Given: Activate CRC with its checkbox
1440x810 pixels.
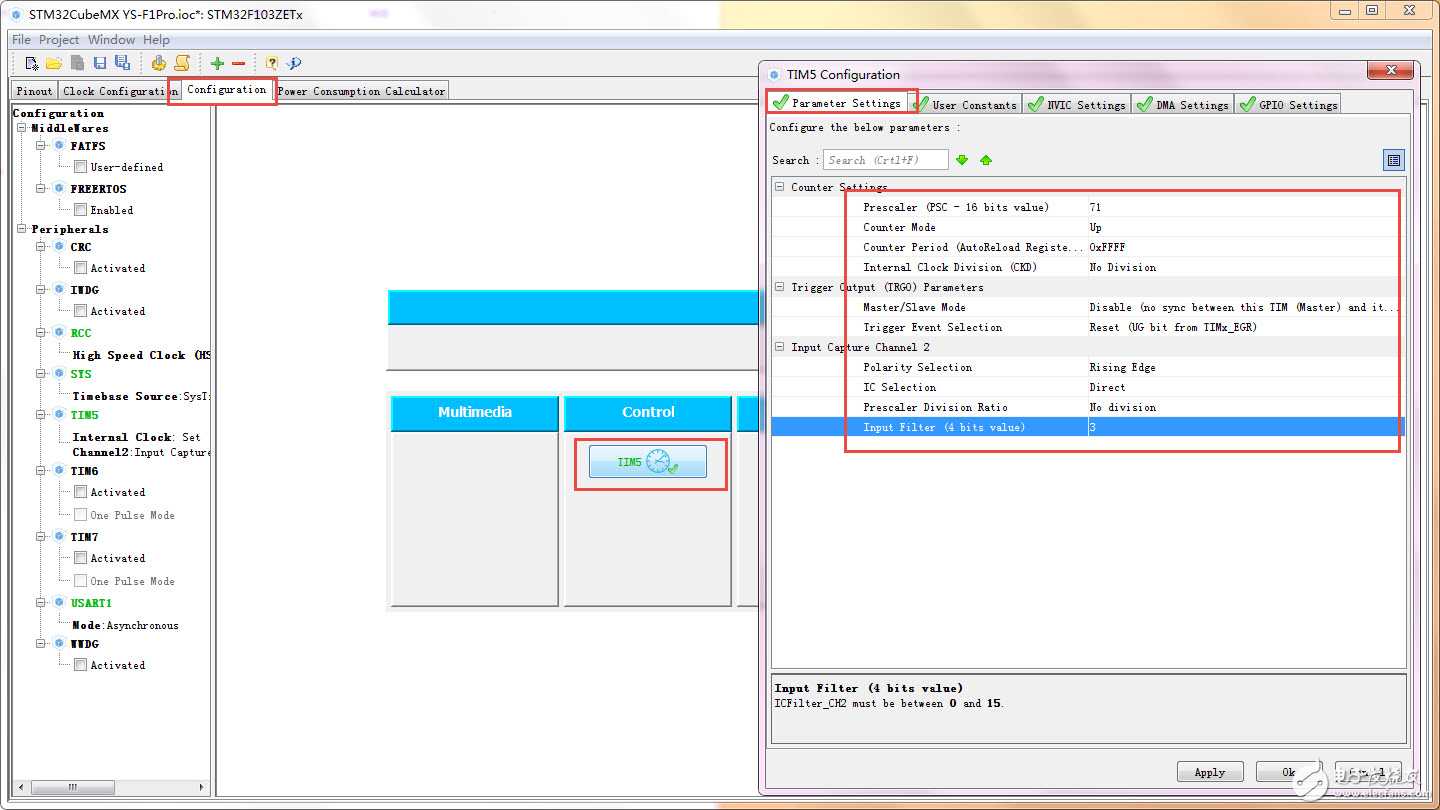Looking at the screenshot, I should 80,268.
